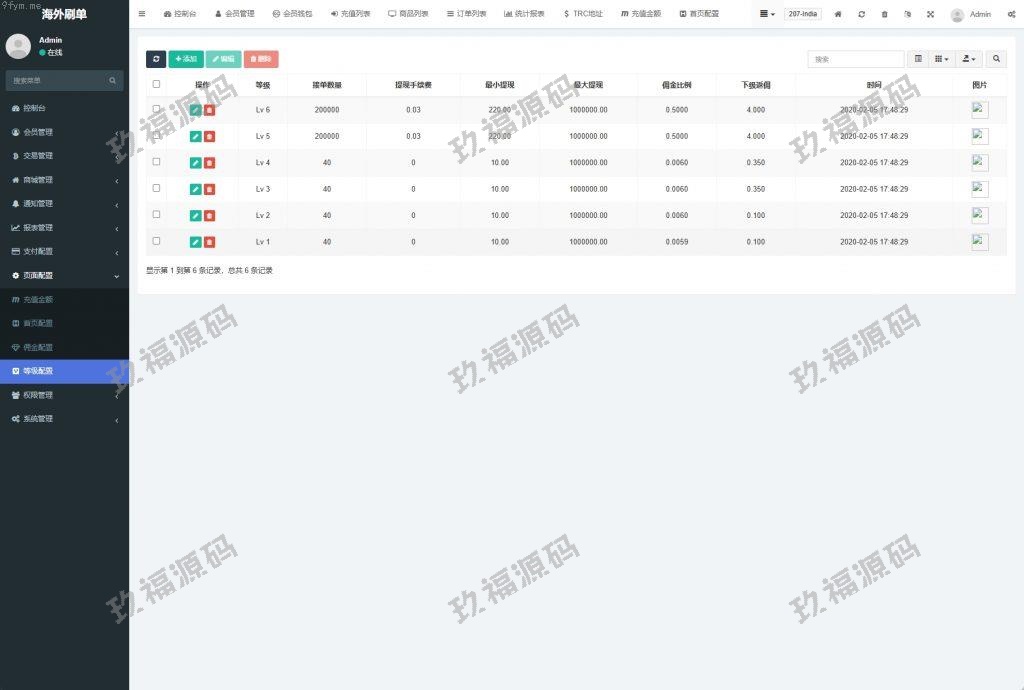Click the magnifier search icon right of the table toolbar
The image size is (1024, 690).
(x=997, y=59)
